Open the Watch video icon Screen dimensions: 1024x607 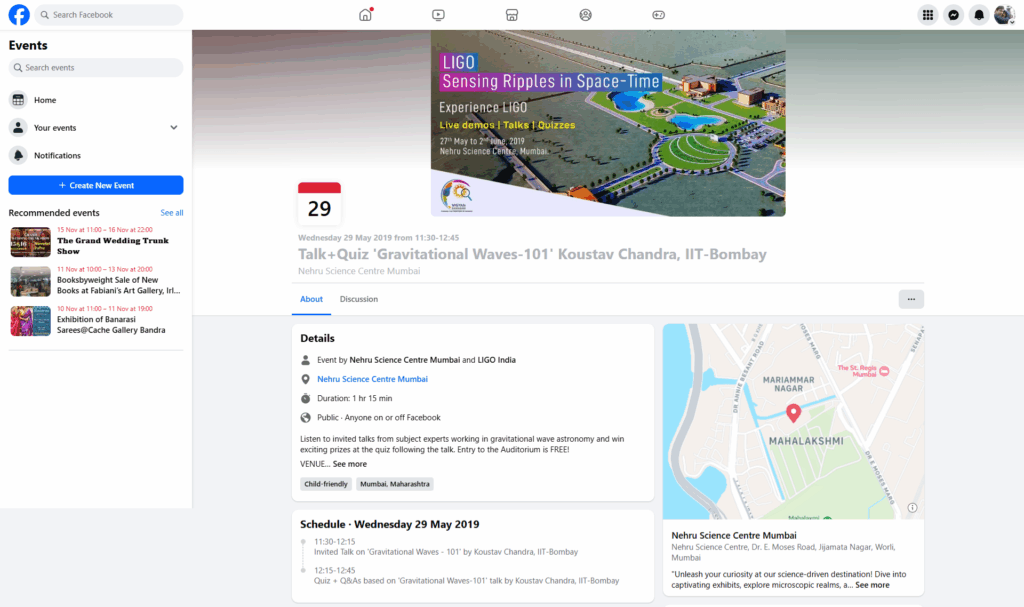pyautogui.click(x=438, y=15)
